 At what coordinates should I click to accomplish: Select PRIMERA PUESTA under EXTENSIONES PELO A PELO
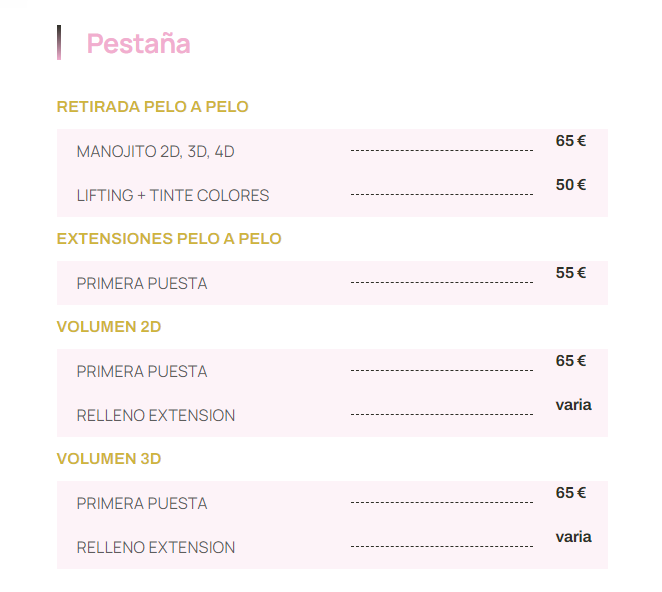tap(142, 283)
